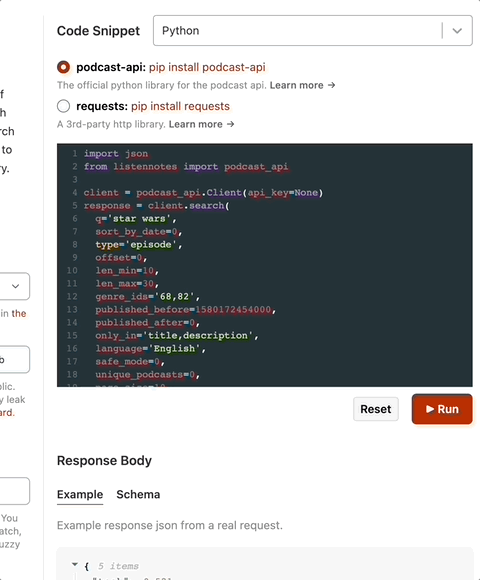This screenshot has height=580, width=480.
Task: Click the input field ending in 'b' on left panel
Action: coord(15,359)
